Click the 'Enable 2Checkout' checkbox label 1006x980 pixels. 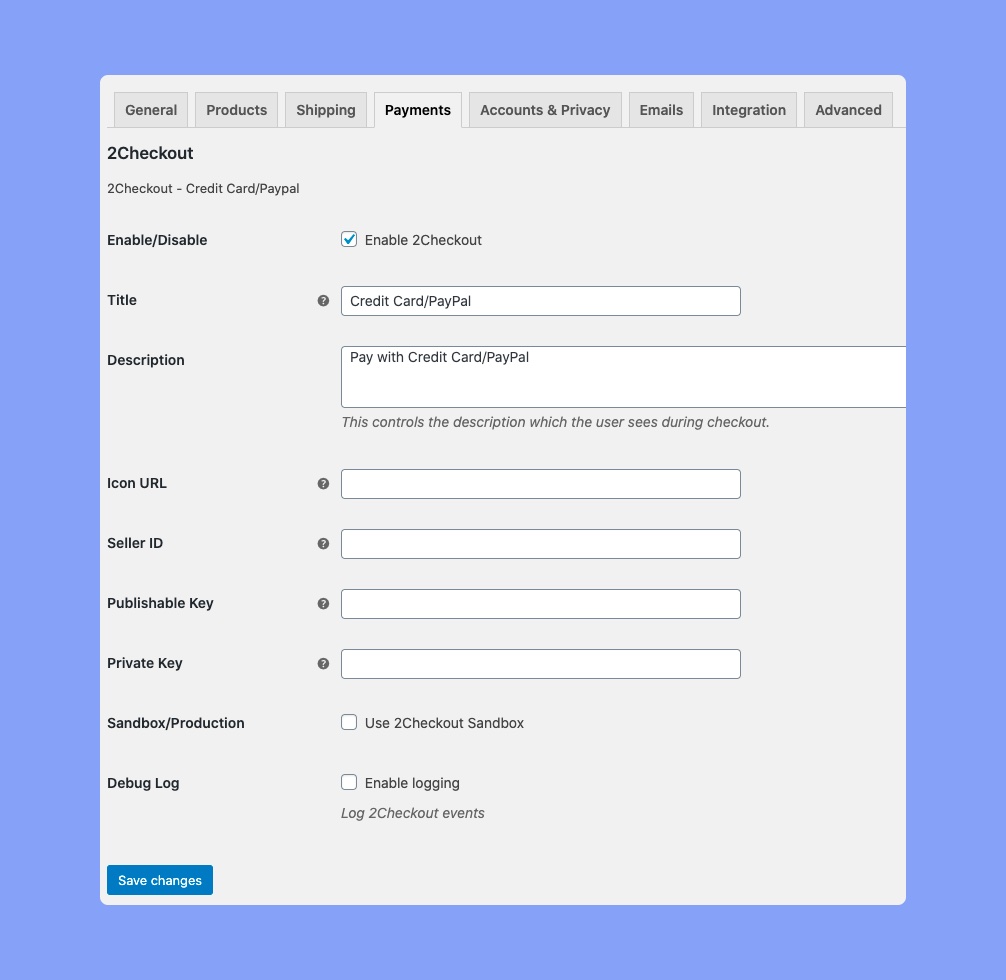[x=423, y=240]
